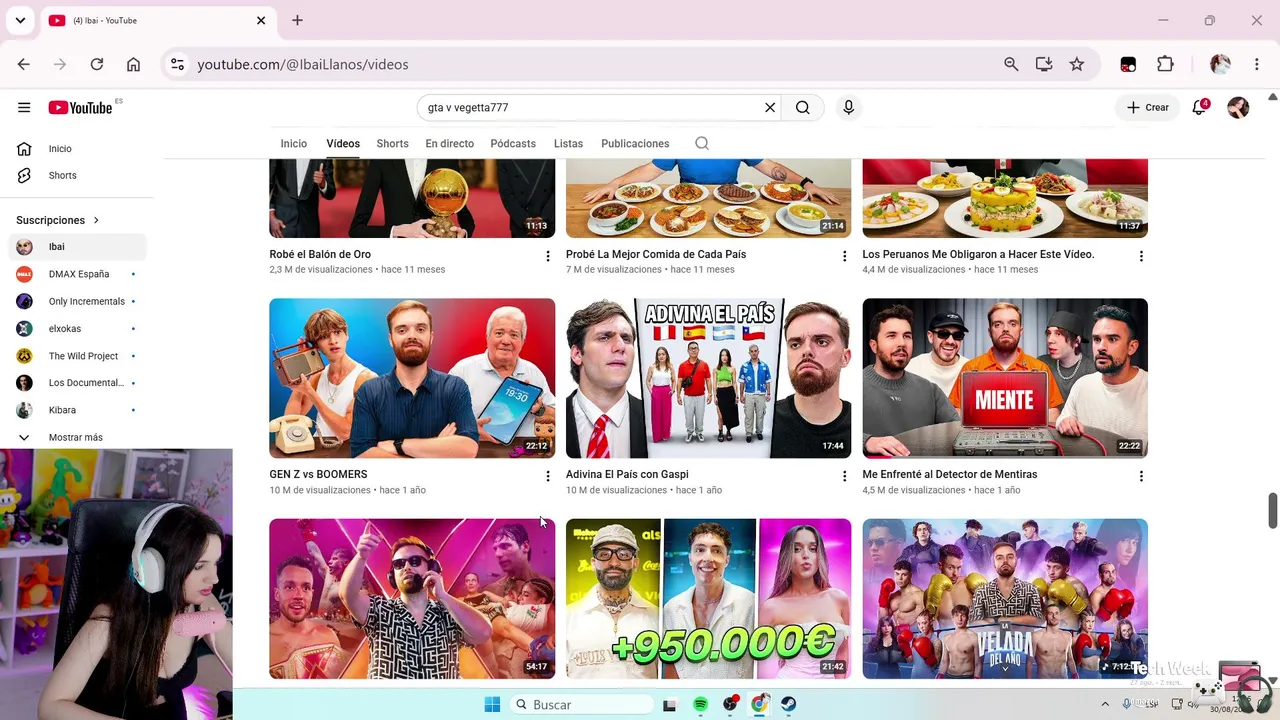
Task: Expand subscriptions list with Mostrar más
Action: click(x=76, y=437)
